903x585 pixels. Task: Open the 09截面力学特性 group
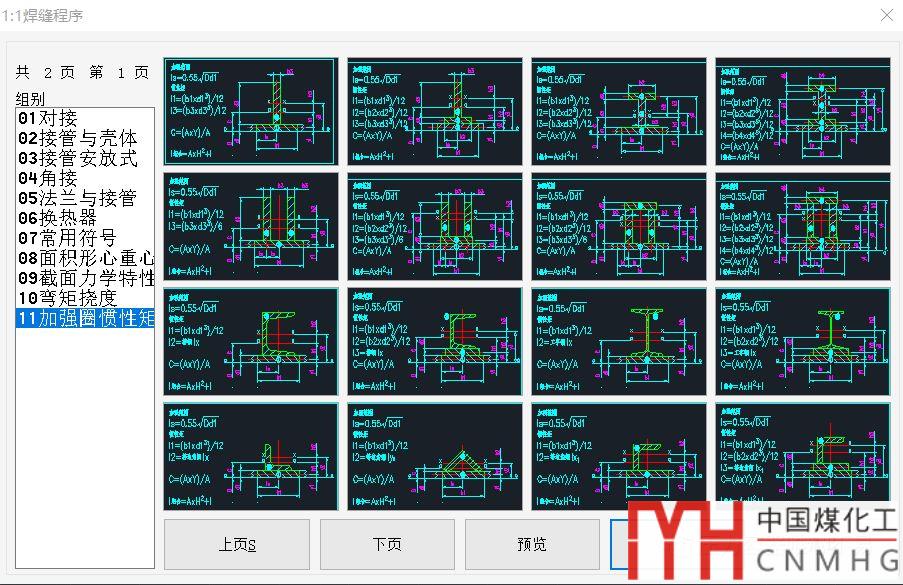point(85,278)
